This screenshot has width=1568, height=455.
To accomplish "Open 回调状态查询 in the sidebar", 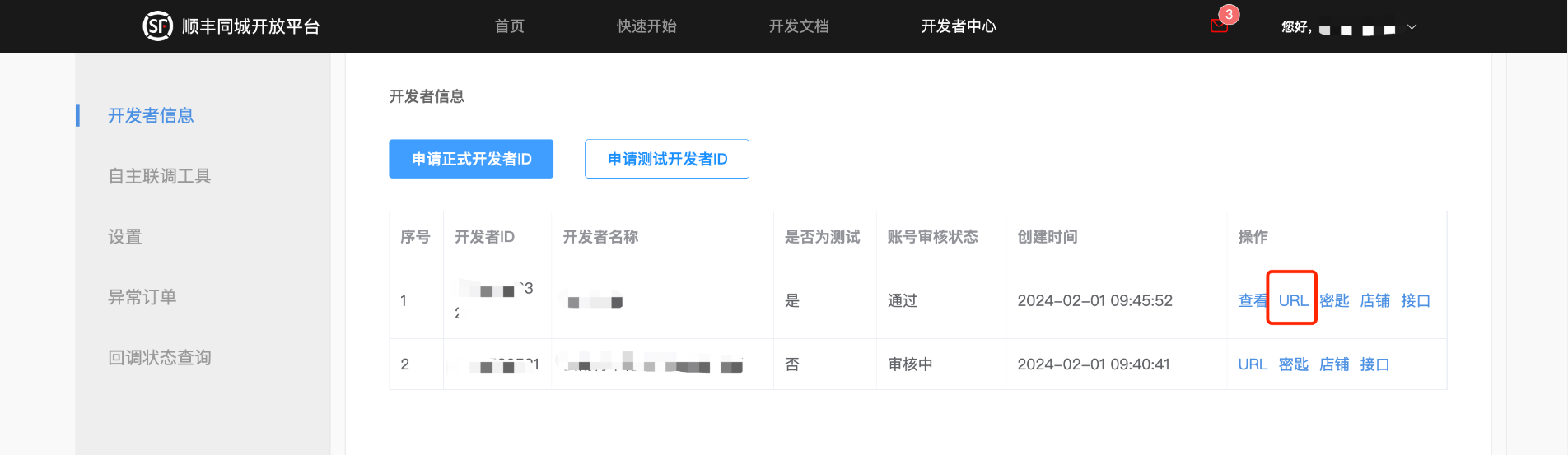I will (160, 358).
